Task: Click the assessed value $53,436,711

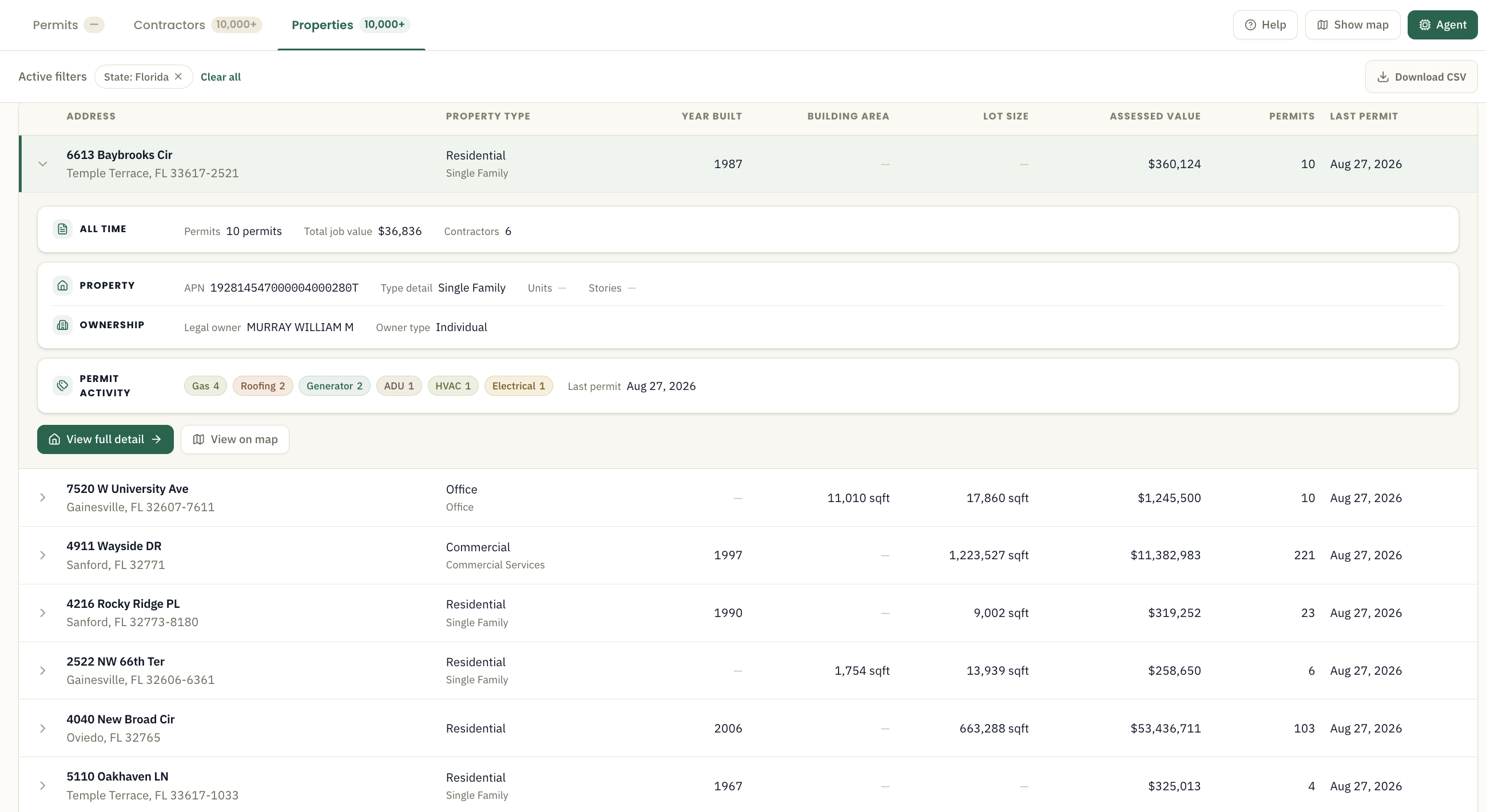Action: tap(1165, 728)
